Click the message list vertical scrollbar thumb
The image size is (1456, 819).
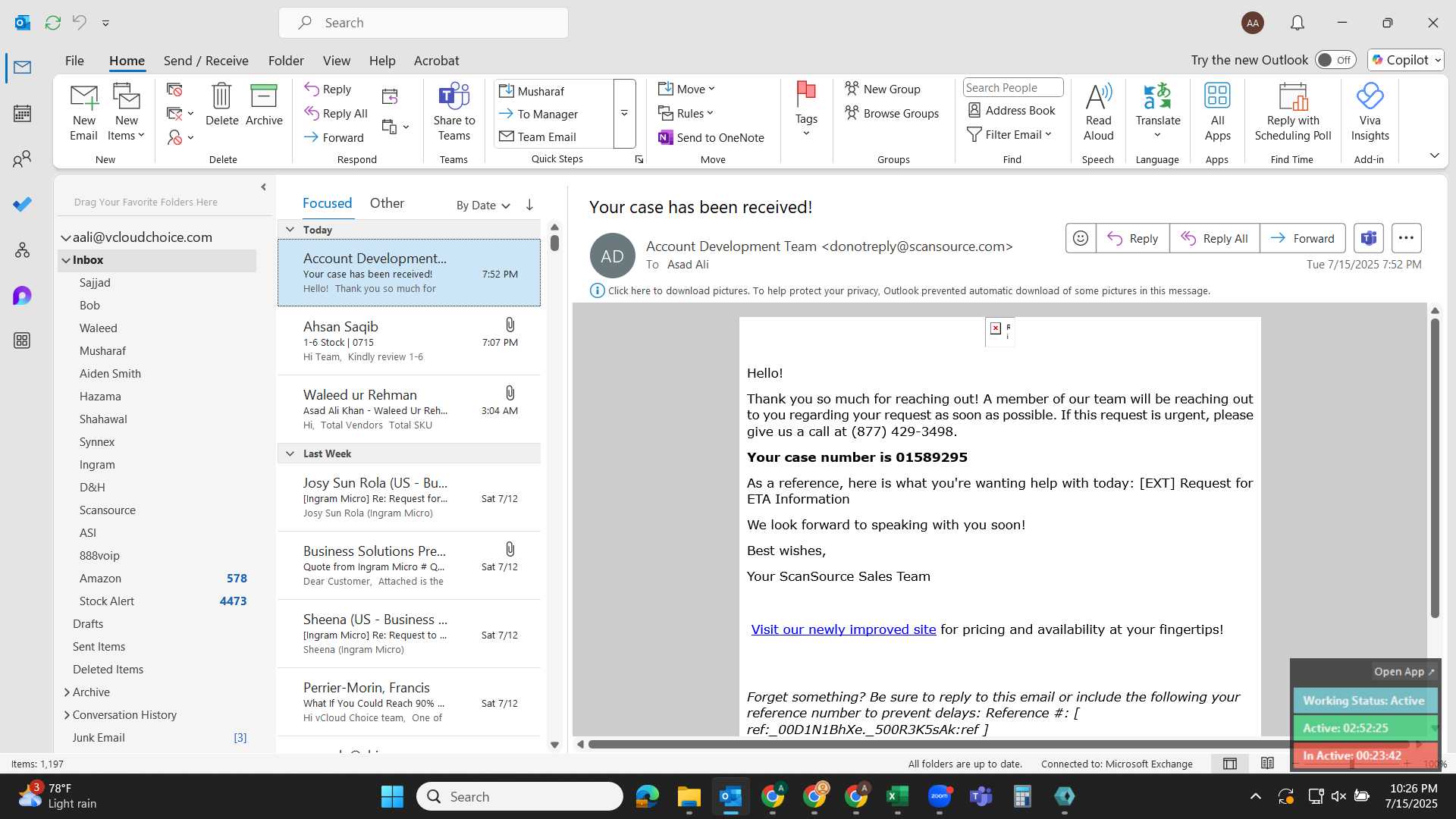click(x=554, y=243)
